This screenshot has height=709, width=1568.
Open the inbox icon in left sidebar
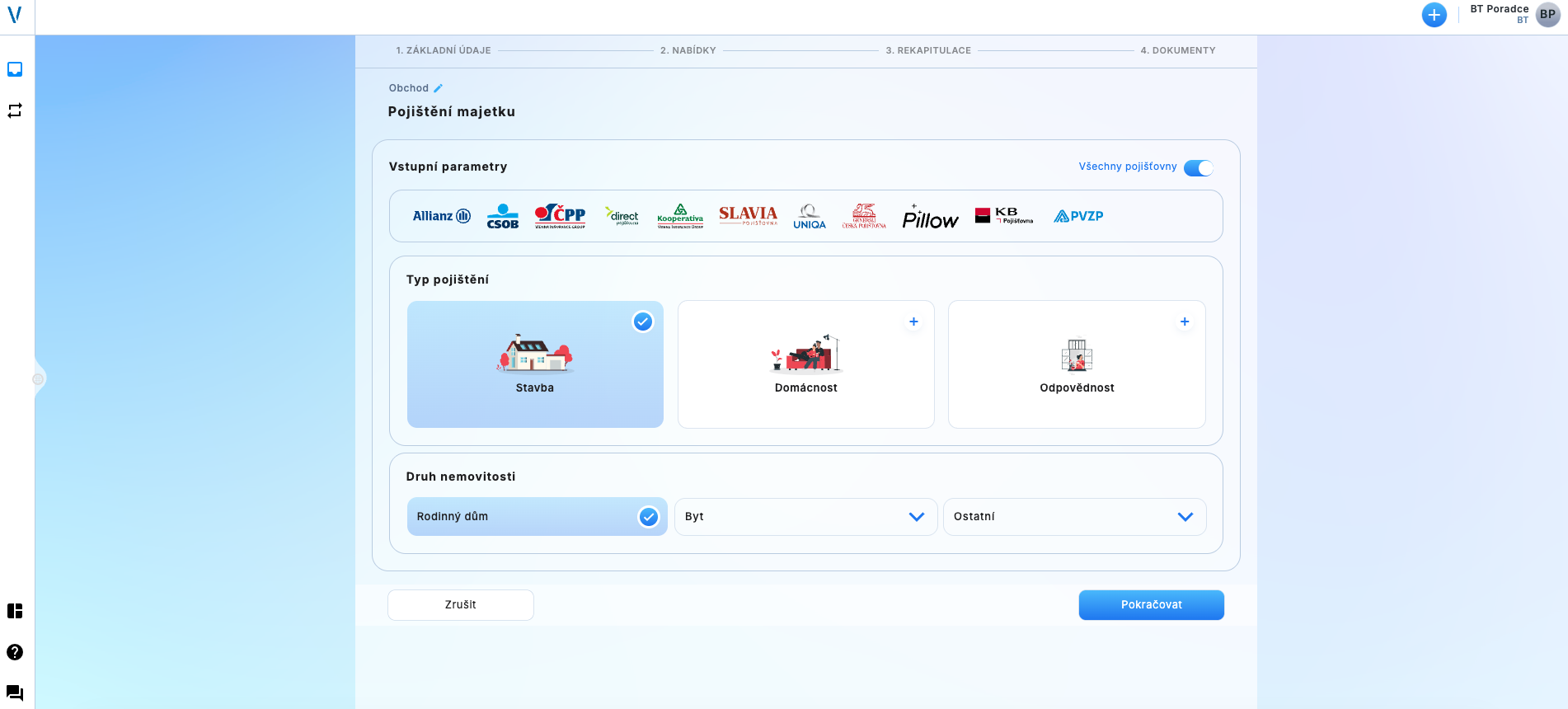coord(15,69)
